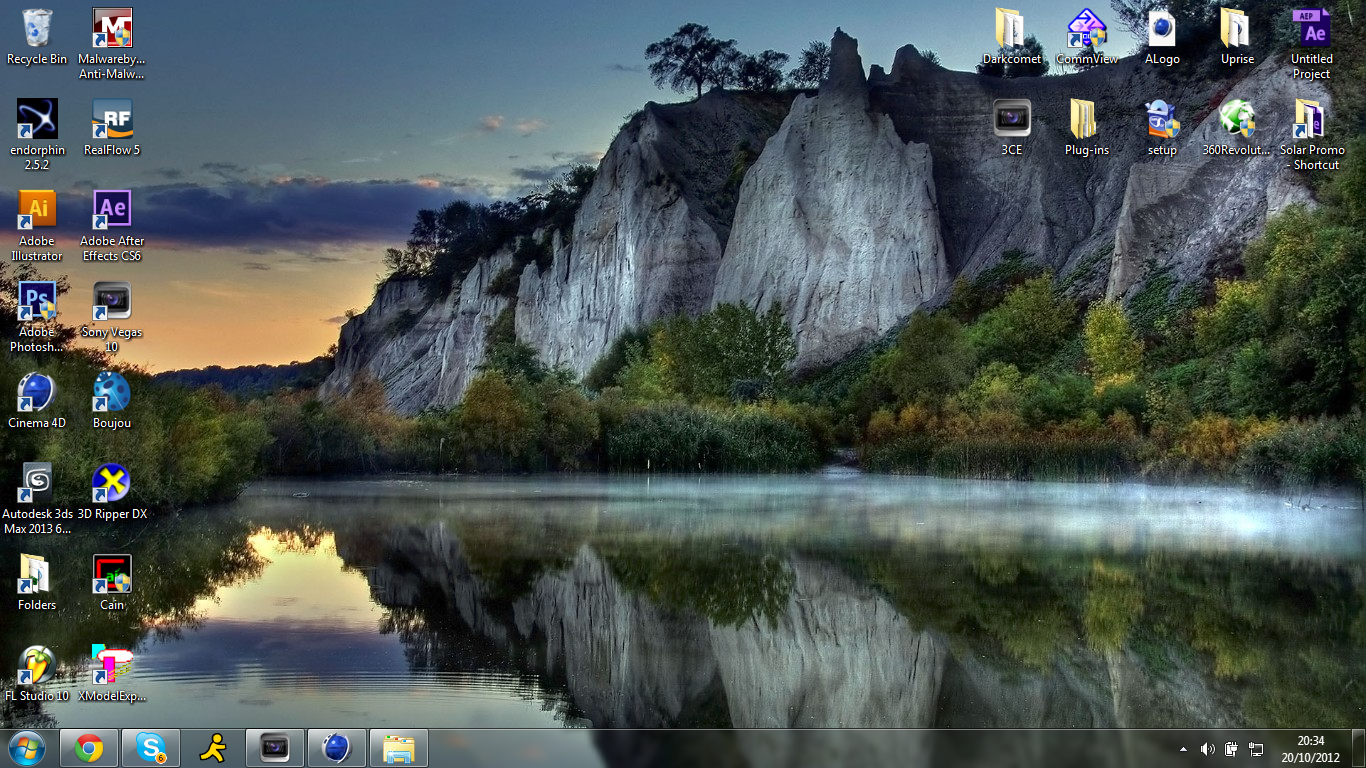
Task: Show hidden system tray icons
Action: pos(1184,749)
